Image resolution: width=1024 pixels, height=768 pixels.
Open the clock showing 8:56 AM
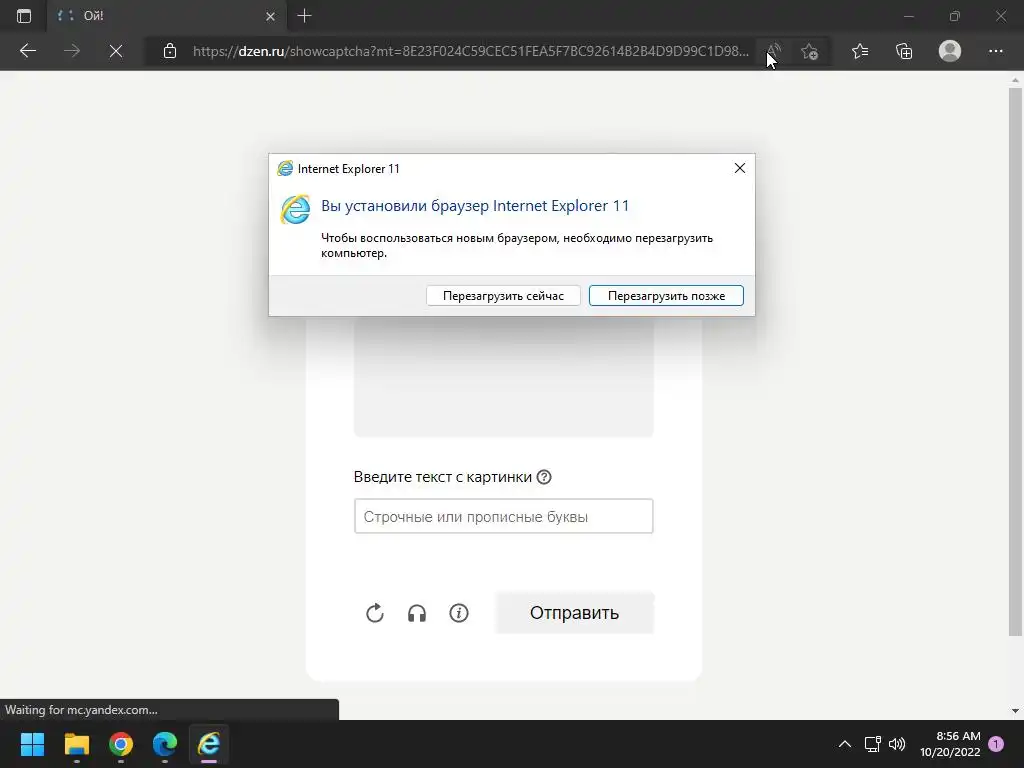point(950,744)
